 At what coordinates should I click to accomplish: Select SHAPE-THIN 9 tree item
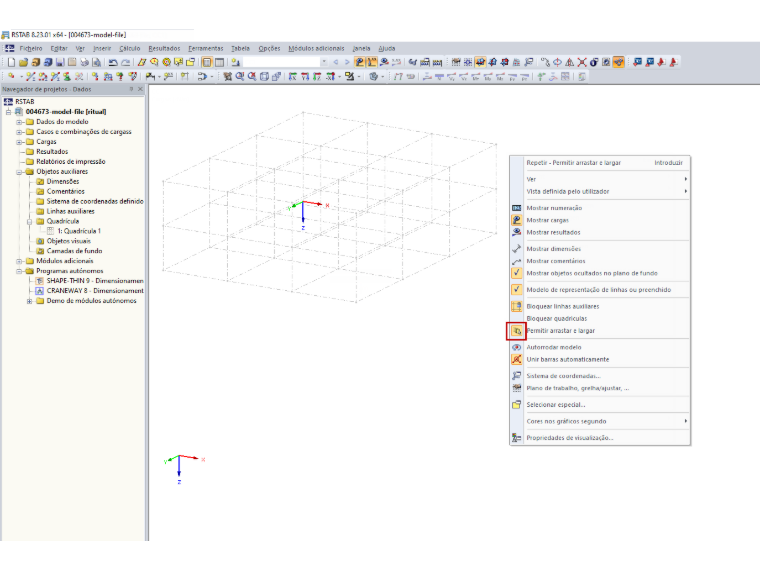(x=95, y=281)
